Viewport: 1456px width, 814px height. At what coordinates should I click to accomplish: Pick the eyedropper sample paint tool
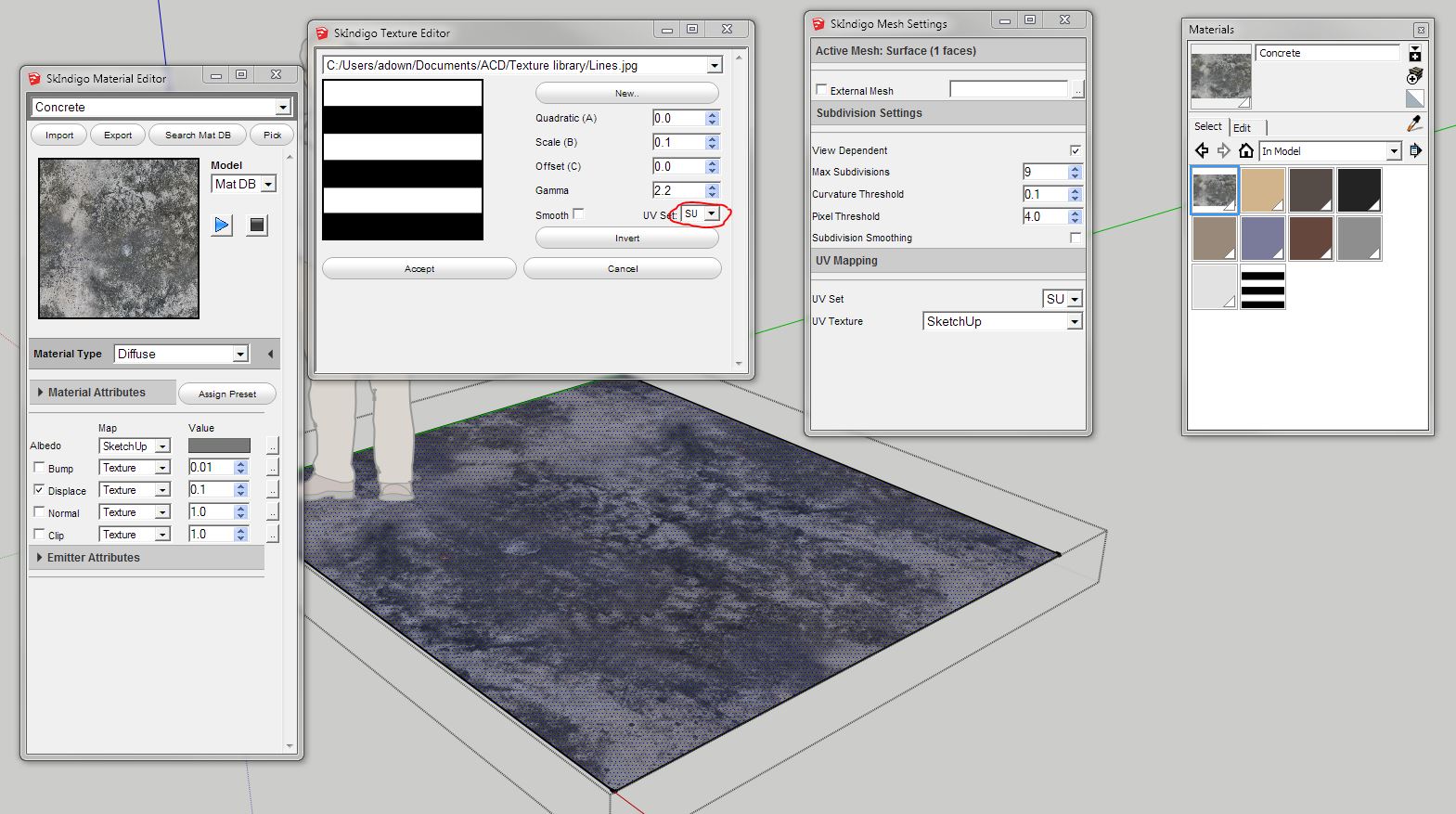pyautogui.click(x=1414, y=123)
